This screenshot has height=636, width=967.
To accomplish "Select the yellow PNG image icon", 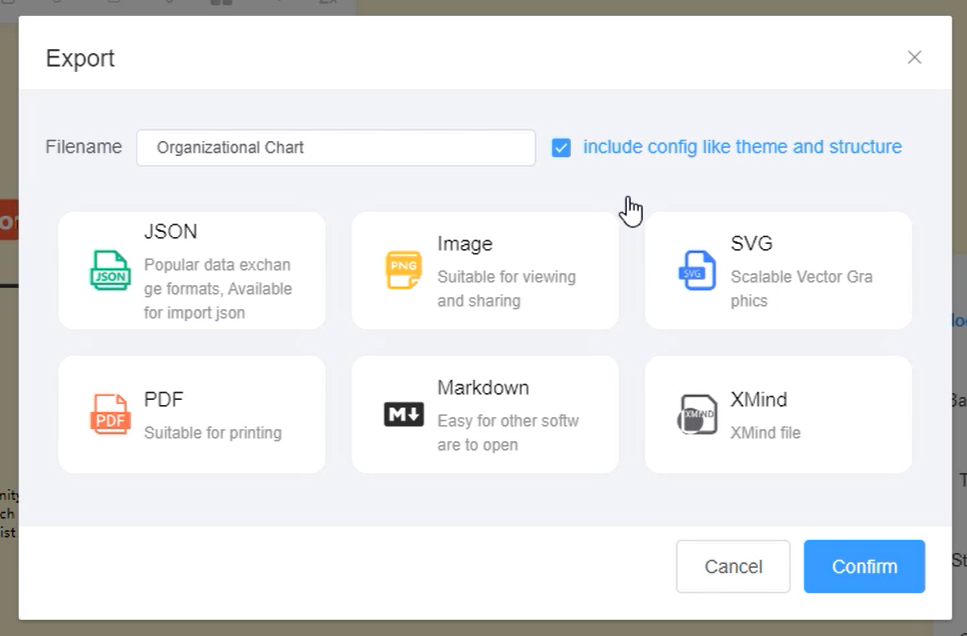I will click(404, 271).
